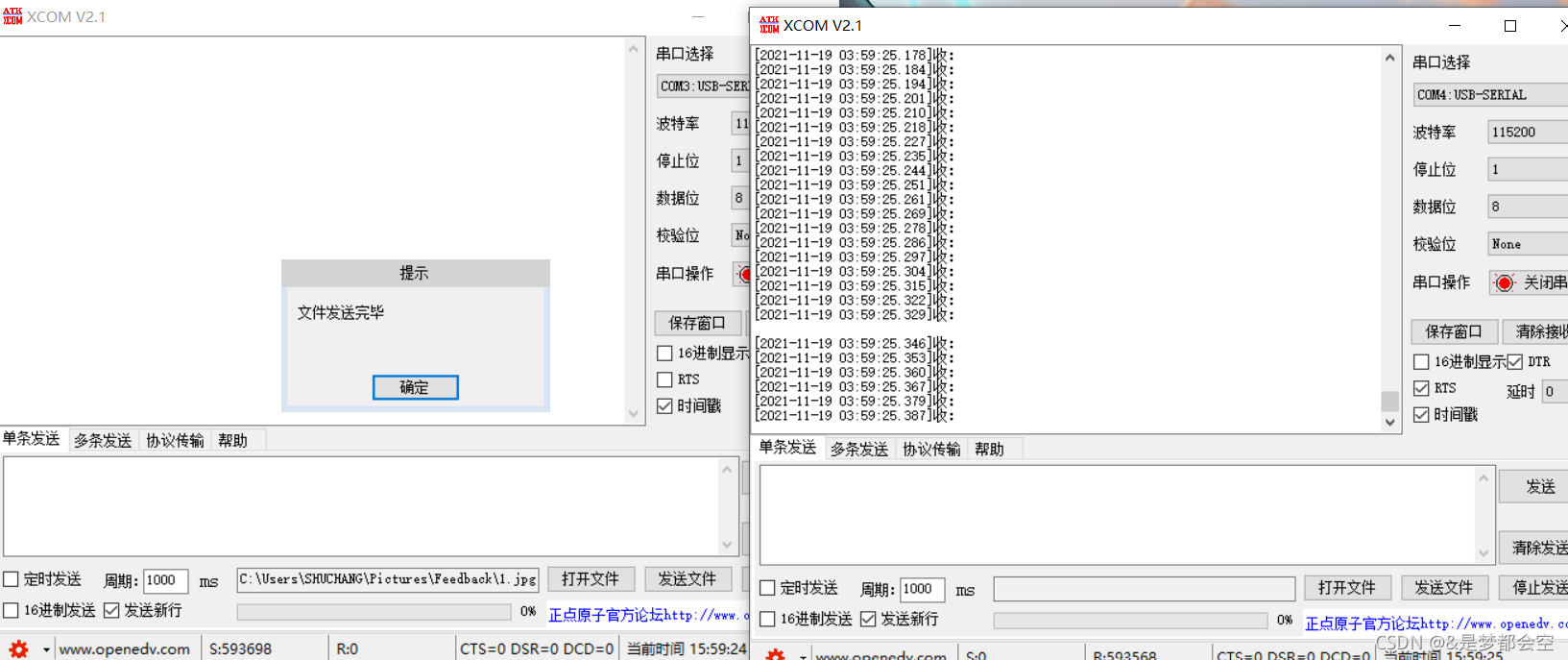This screenshot has width=1568, height=660.
Task: Click file path field showing 1.jpg in left window
Action: point(388,579)
